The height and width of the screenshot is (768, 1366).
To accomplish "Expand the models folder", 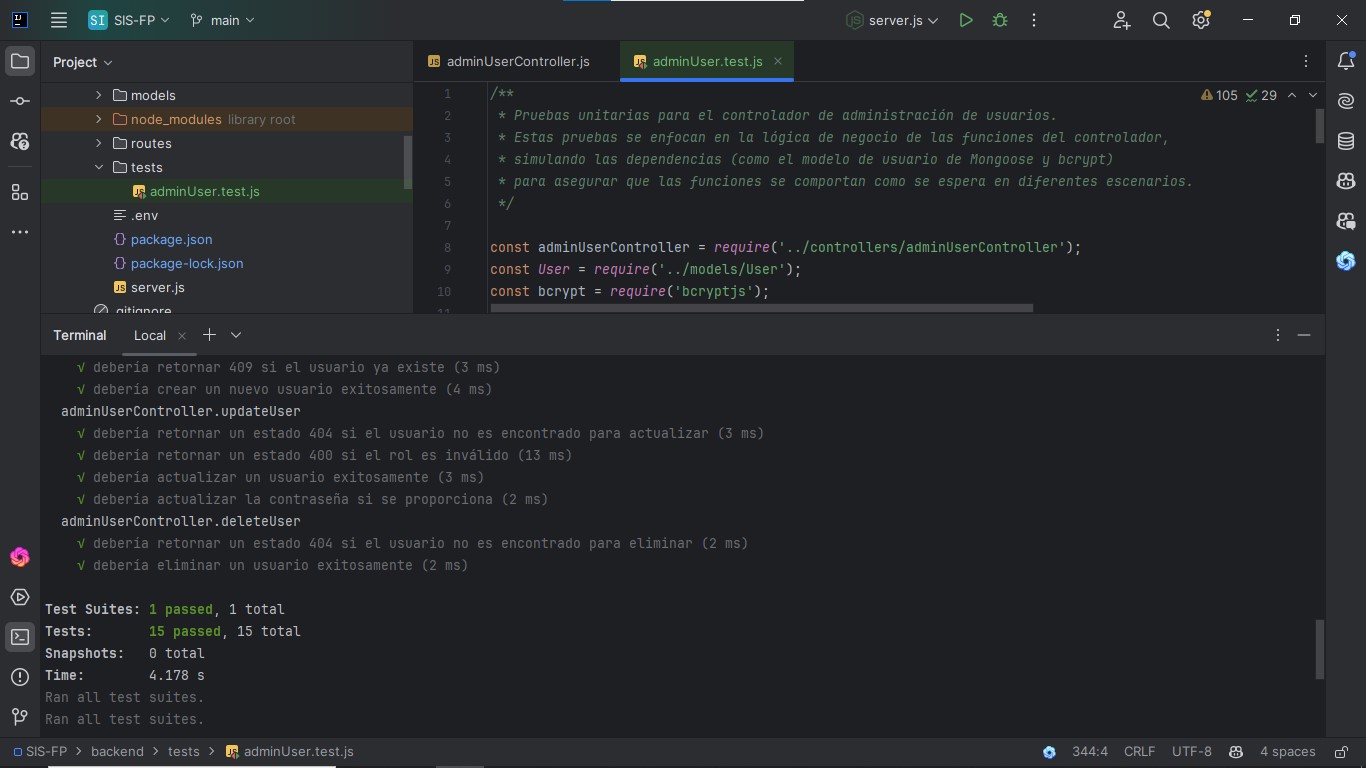I will coord(98,95).
